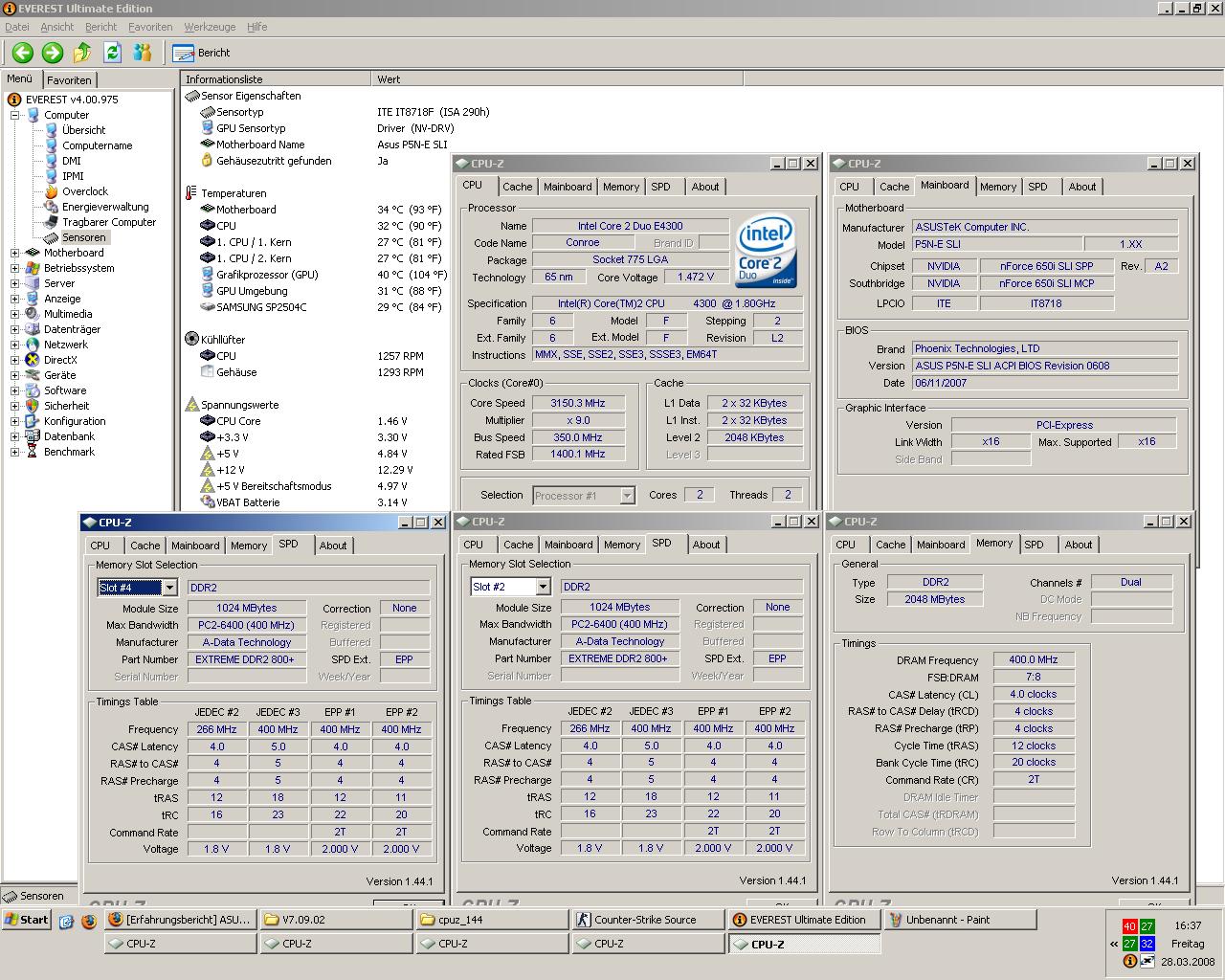The width and height of the screenshot is (1225, 980).
Task: Click the Software tree icon
Action: click(x=33, y=390)
